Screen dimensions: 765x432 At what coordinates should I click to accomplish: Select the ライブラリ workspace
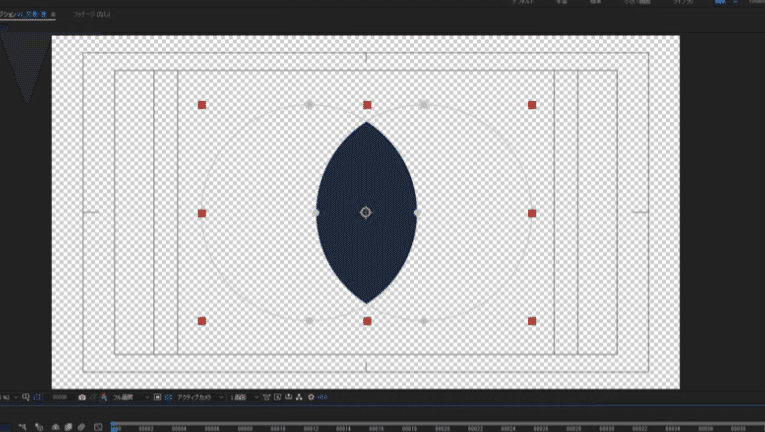pyautogui.click(x=683, y=2)
